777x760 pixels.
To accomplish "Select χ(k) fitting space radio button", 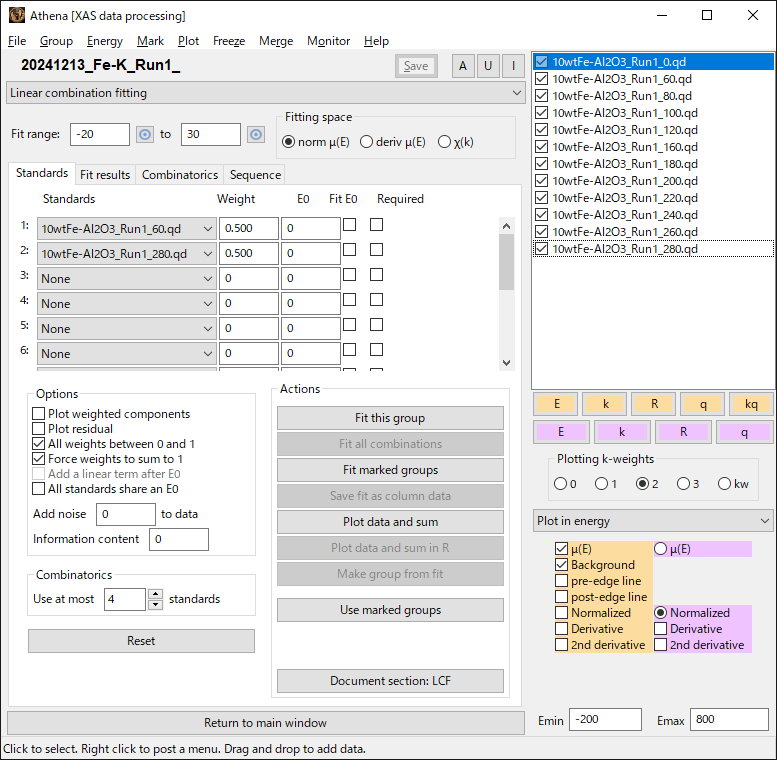I will 444,142.
